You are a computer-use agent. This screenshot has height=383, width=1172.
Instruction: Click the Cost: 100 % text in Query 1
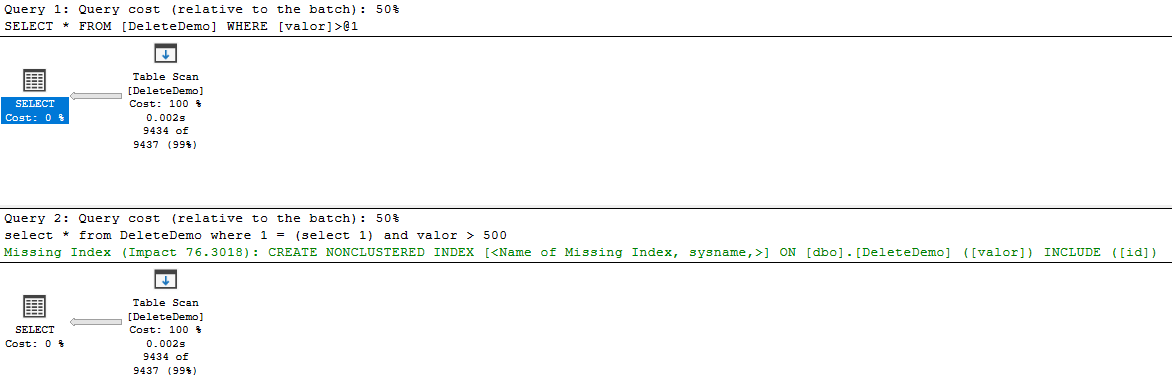point(165,104)
